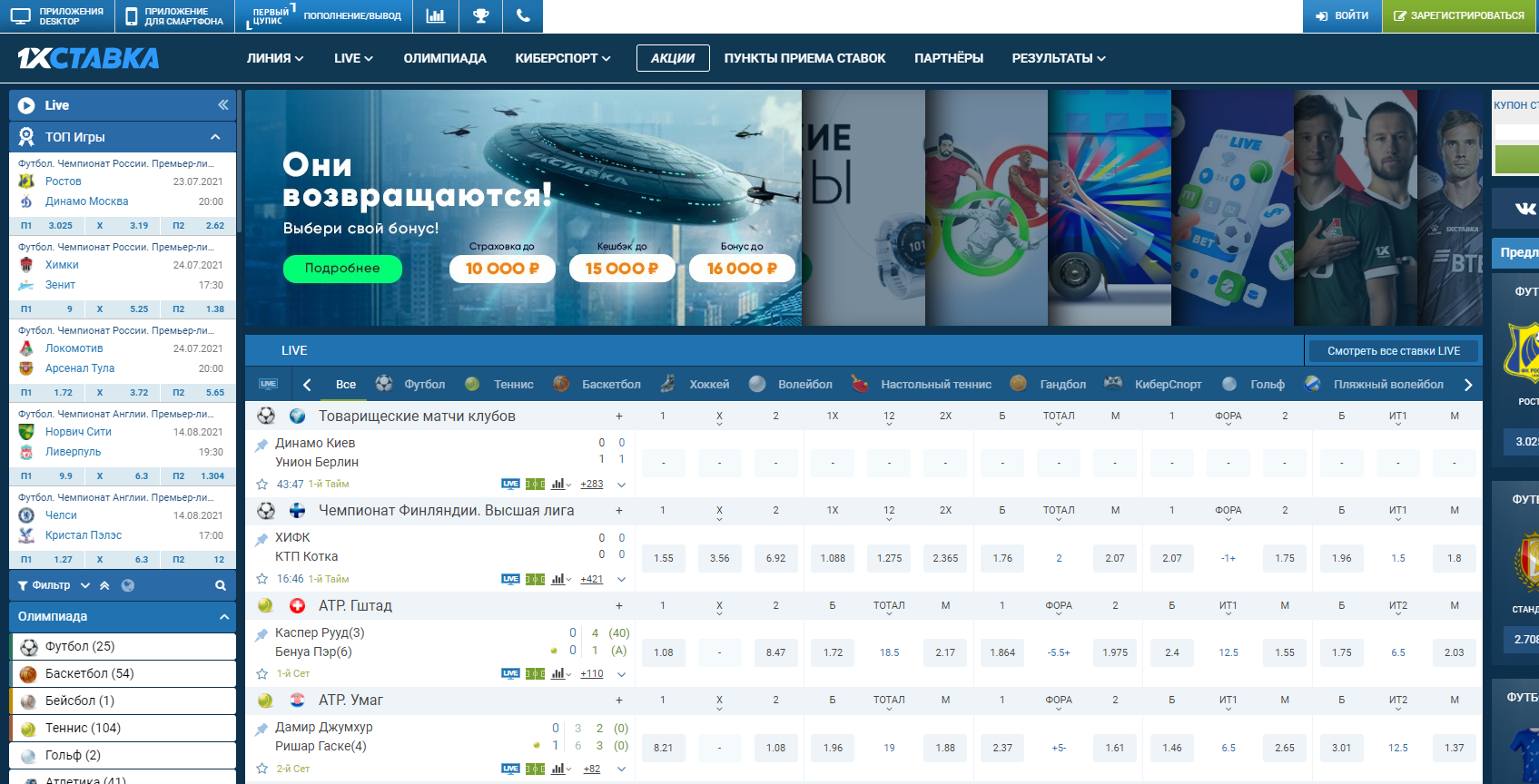Open the smartphone application link

pyautogui.click(x=174, y=15)
